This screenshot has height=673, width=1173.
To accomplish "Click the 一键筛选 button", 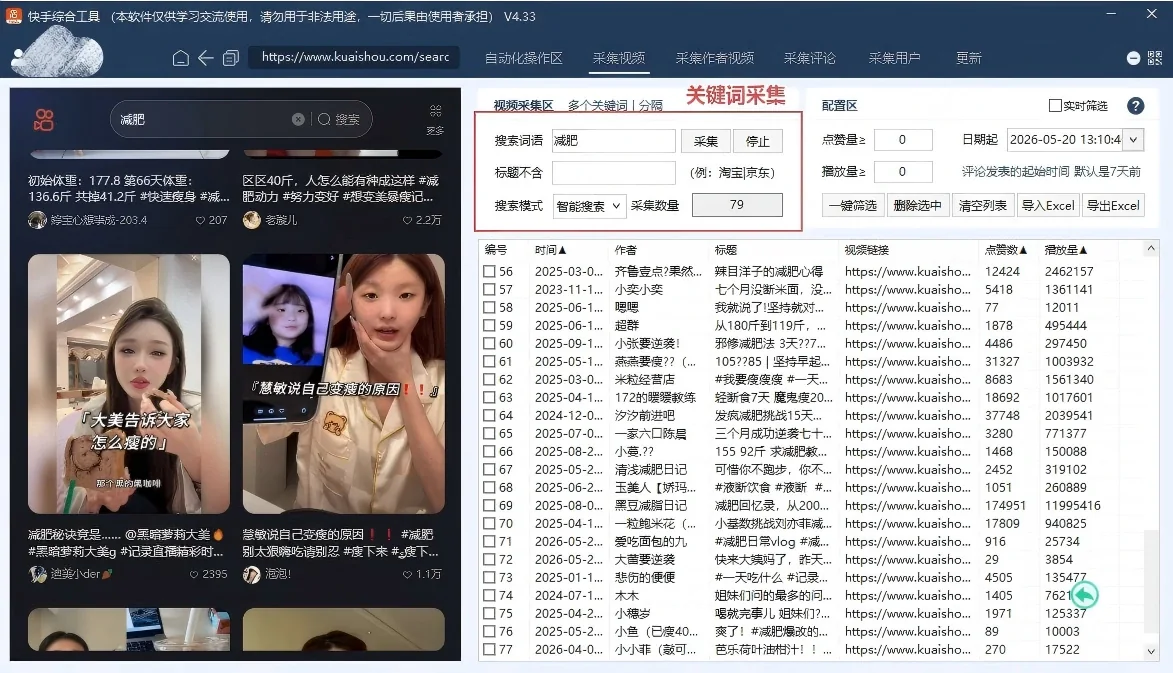I will pos(852,205).
